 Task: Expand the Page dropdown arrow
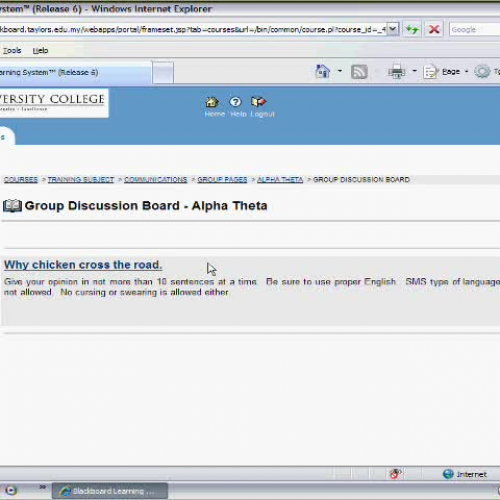tap(466, 71)
